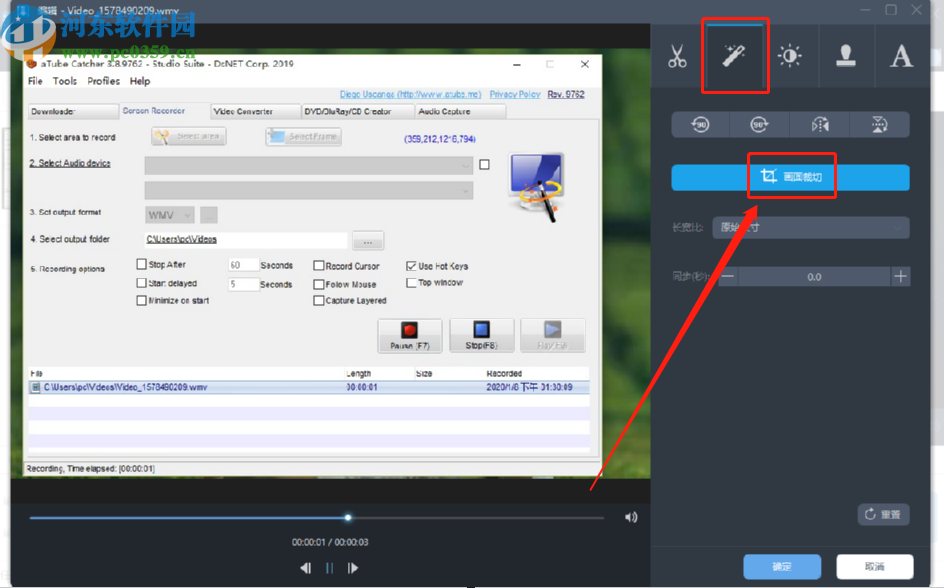This screenshot has width=944, height=588.
Task: Uncheck the Use Hot Keys checkbox
Action: tap(412, 265)
